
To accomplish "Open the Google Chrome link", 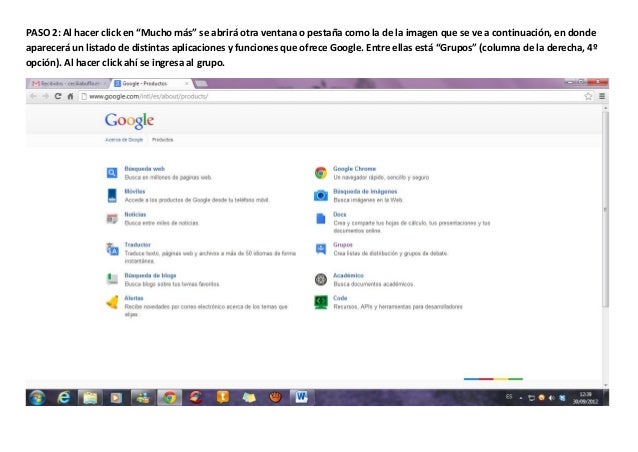I will (x=354, y=168).
